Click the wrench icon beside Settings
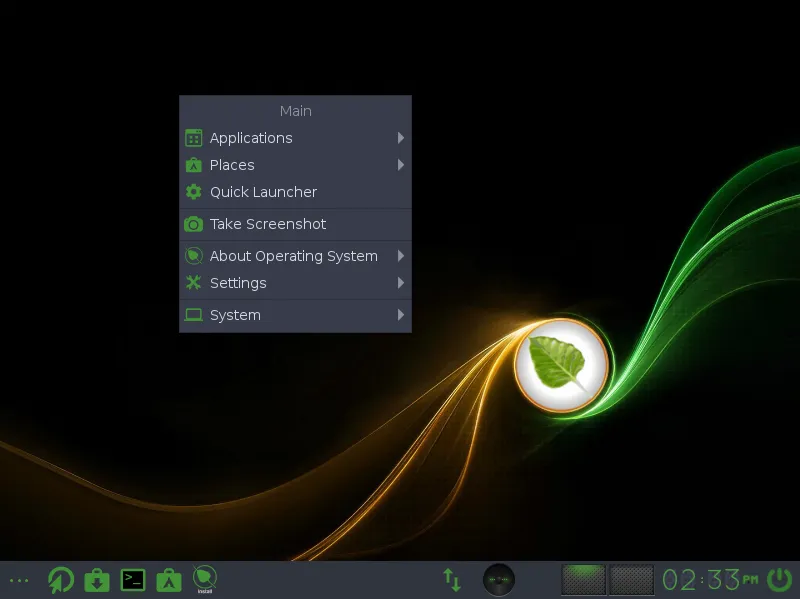The height and width of the screenshot is (599, 800). click(193, 283)
